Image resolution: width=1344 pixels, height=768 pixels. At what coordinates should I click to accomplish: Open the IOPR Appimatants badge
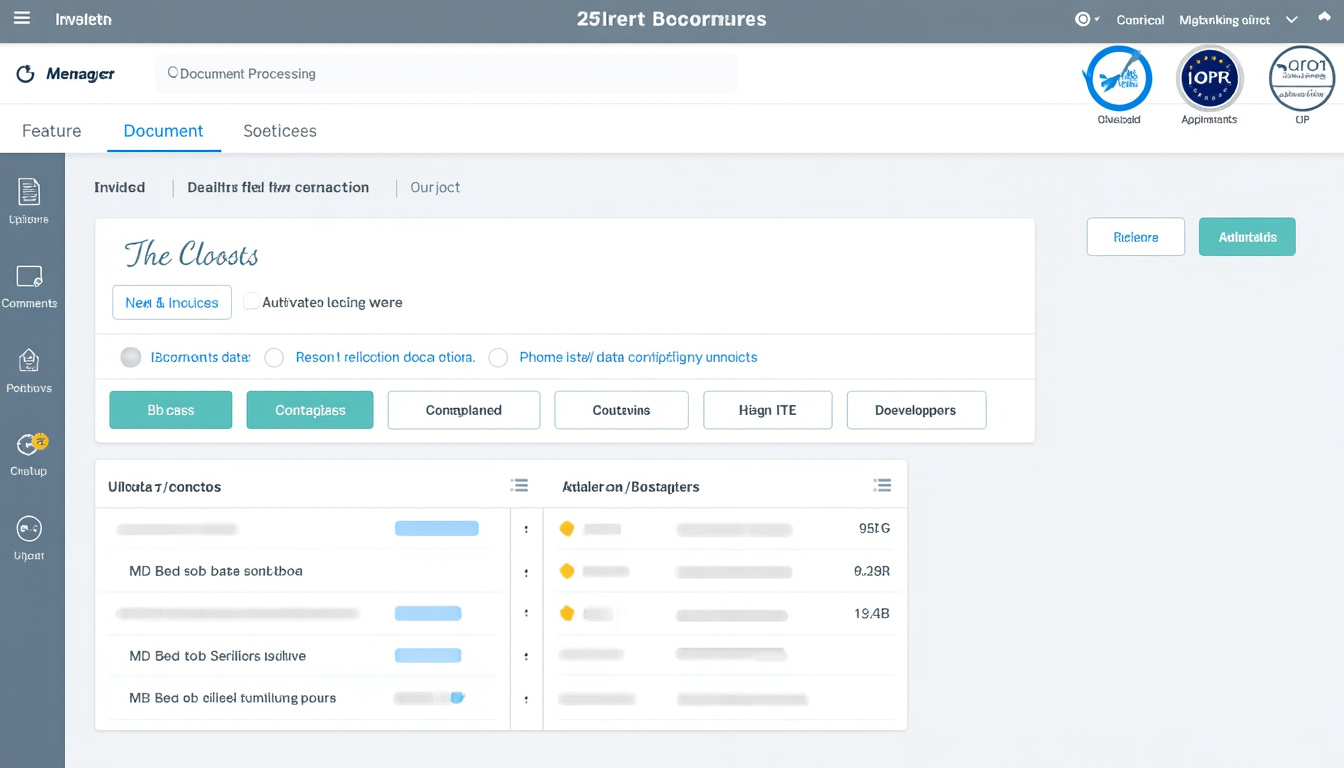[x=1209, y=78]
